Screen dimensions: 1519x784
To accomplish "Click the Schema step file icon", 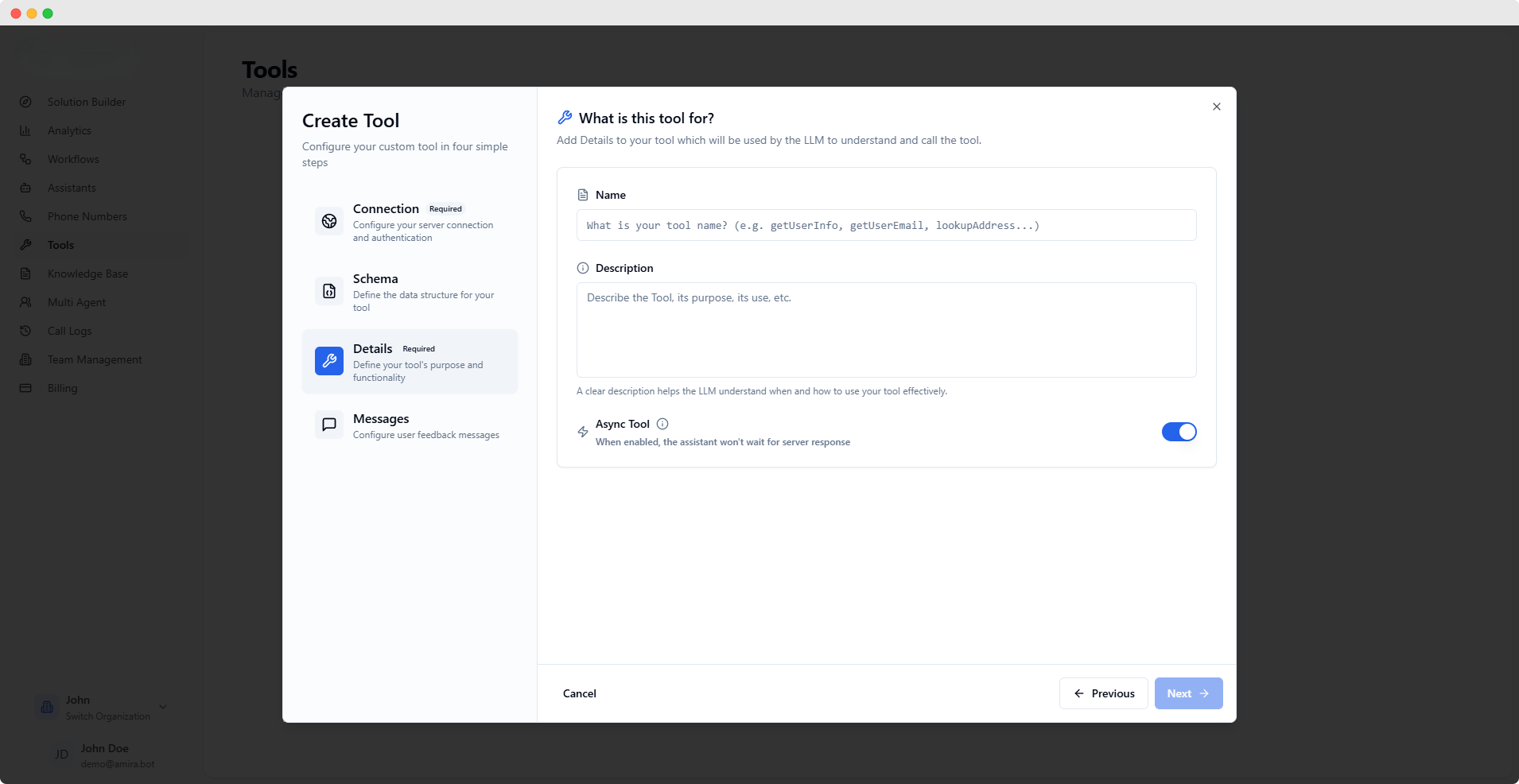I will (x=329, y=291).
